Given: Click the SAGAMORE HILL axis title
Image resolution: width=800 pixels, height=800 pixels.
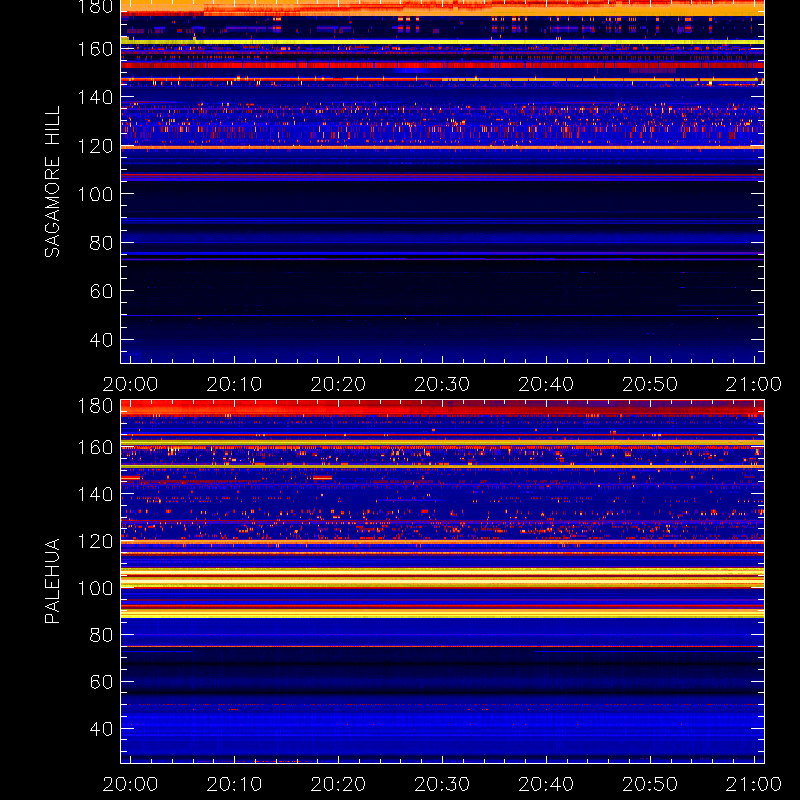Looking at the screenshot, I should click(x=52, y=182).
